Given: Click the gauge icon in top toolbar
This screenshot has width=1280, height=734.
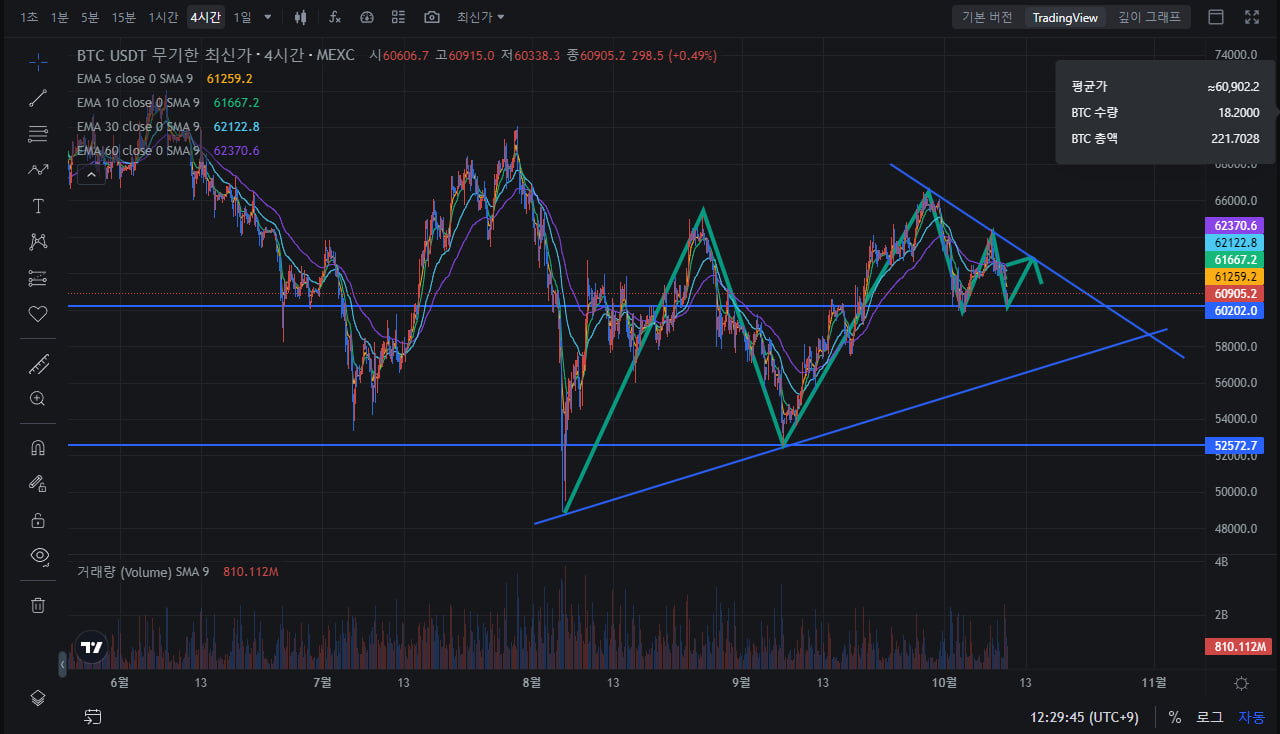Looking at the screenshot, I should (367, 17).
